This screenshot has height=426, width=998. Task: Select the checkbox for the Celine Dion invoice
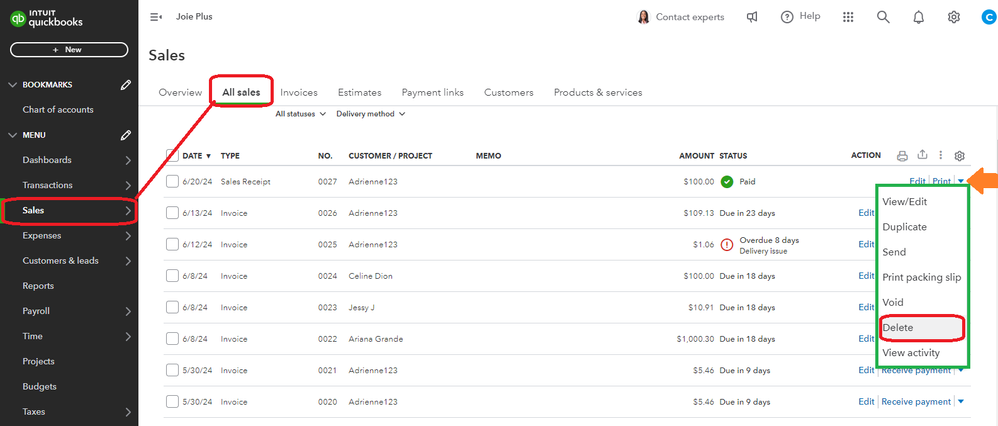172,276
